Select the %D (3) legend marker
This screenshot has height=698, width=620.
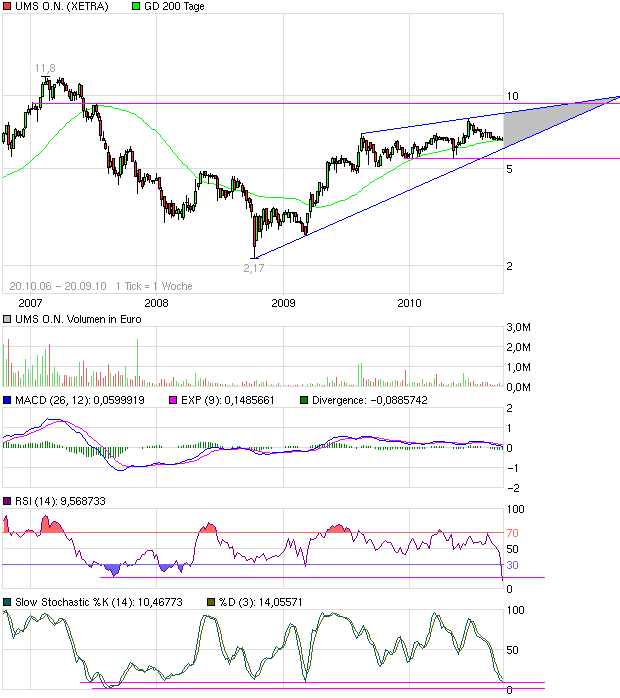coord(210,601)
